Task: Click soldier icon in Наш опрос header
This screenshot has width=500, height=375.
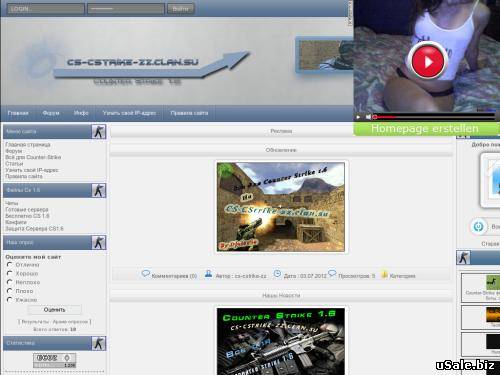Action: [x=99, y=242]
